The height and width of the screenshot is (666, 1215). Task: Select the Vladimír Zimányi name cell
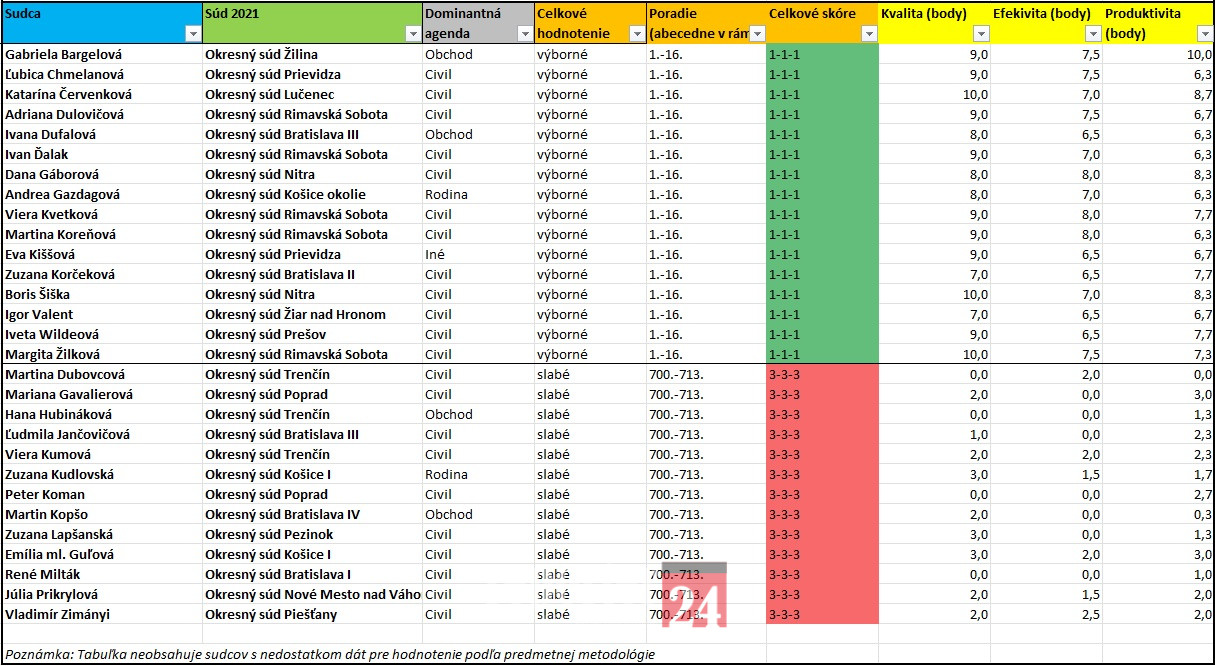[57, 614]
